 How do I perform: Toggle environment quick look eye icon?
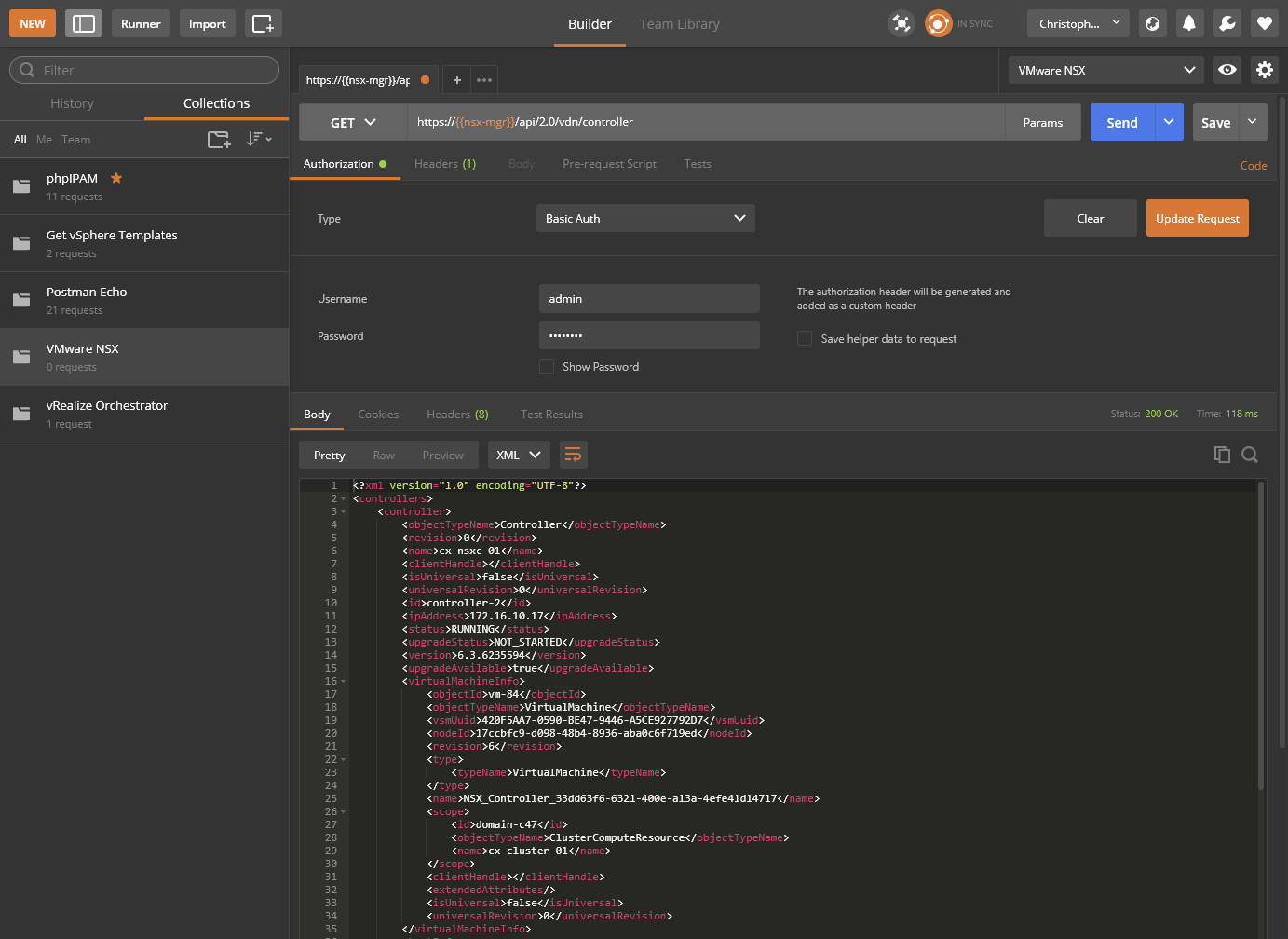pyautogui.click(x=1227, y=70)
